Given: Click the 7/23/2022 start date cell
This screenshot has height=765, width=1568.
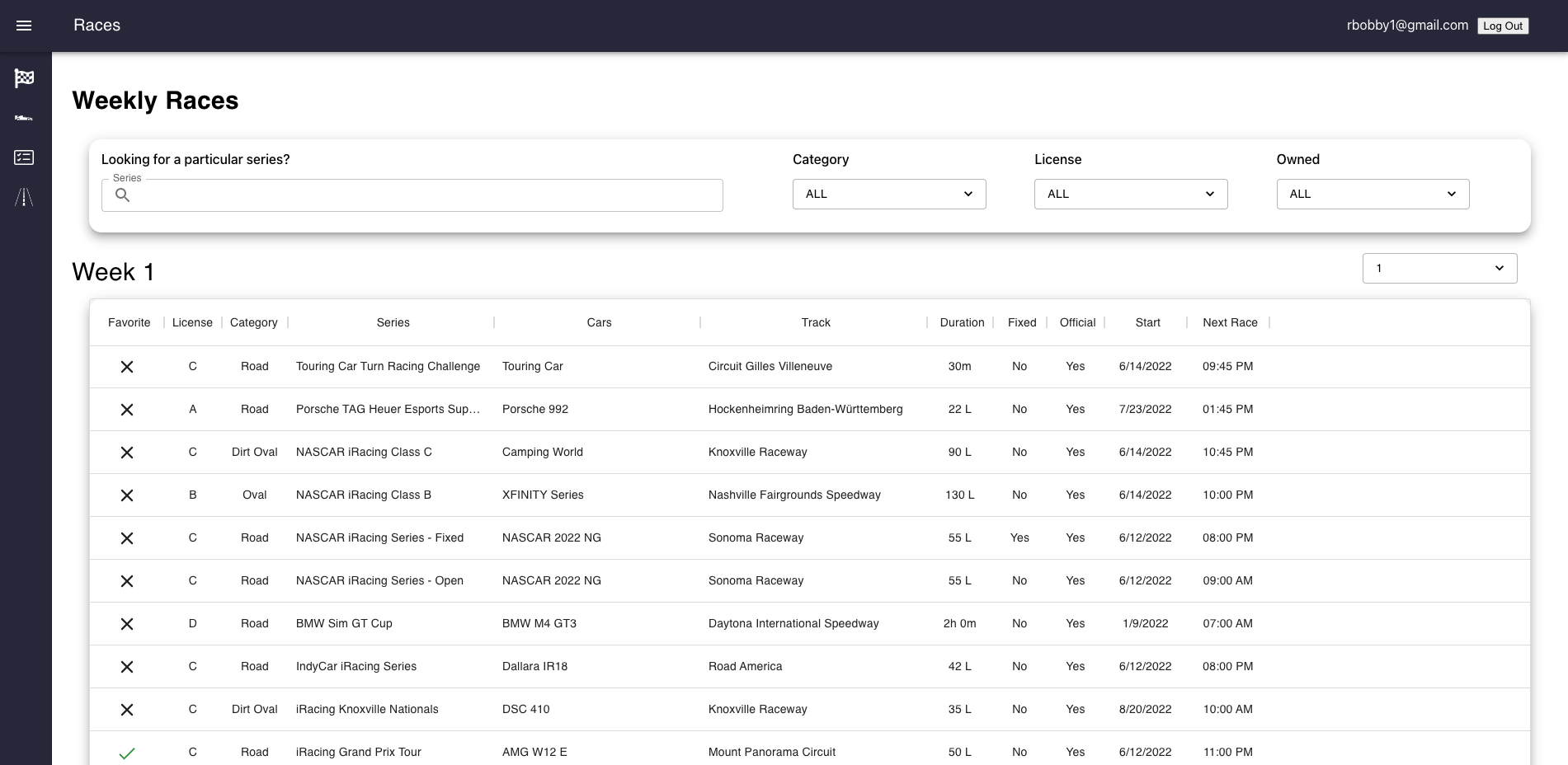Looking at the screenshot, I should coord(1146,409).
